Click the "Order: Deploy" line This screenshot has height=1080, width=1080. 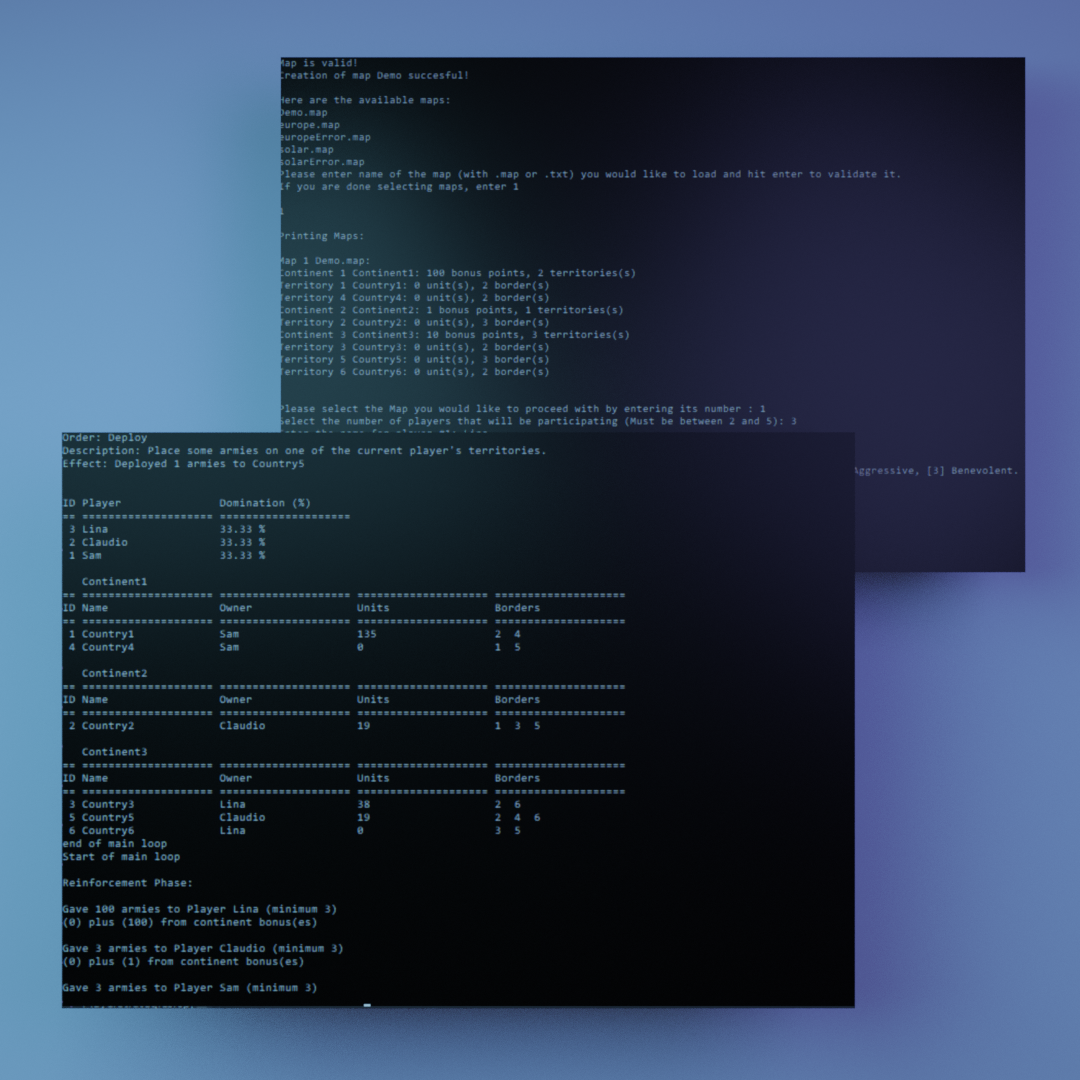(105, 437)
